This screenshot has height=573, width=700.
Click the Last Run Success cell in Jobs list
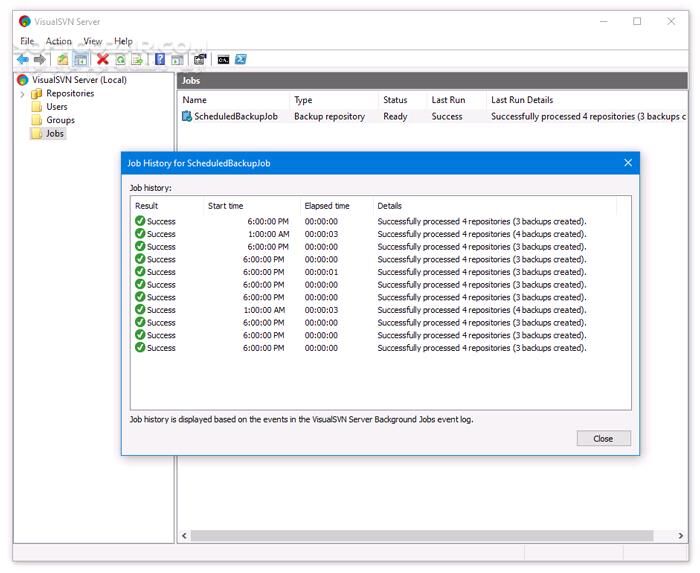pos(447,116)
